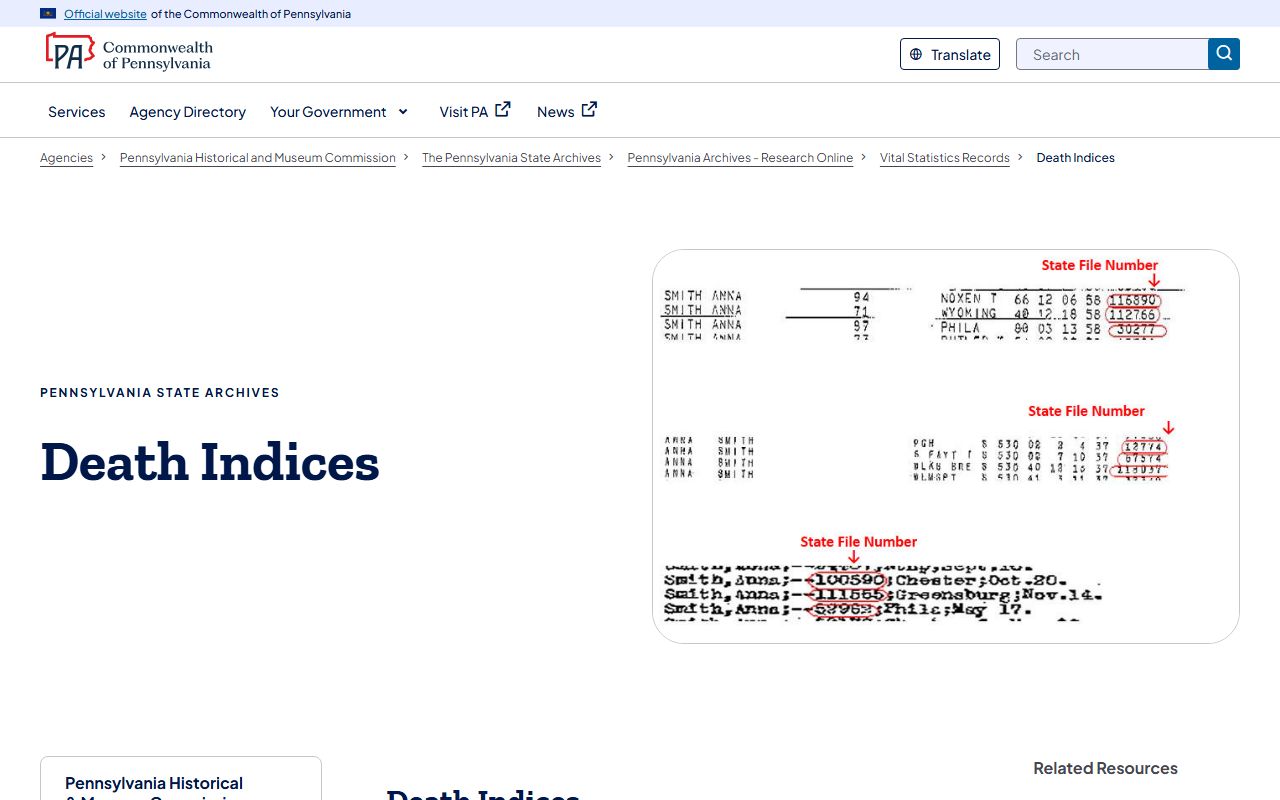Open the Visit PA menu link
Image resolution: width=1280 pixels, height=800 pixels.
coord(475,111)
